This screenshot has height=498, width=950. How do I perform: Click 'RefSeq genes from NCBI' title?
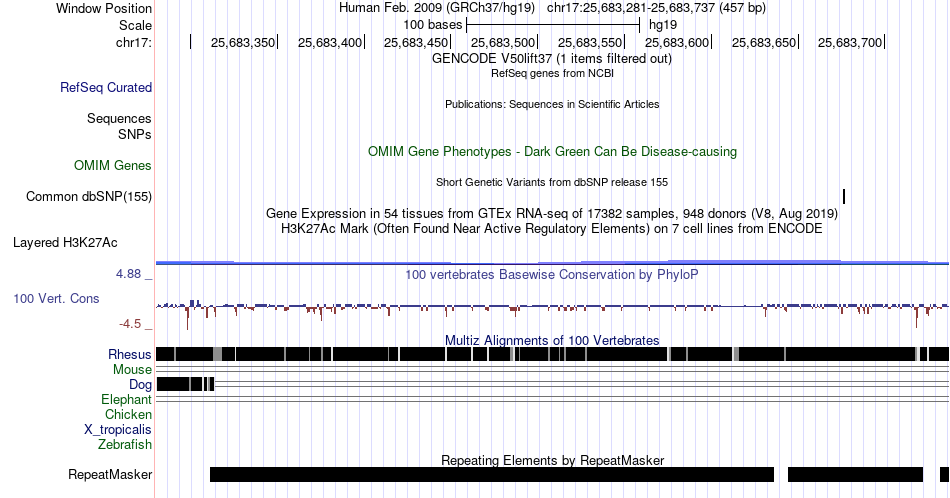[x=552, y=73]
